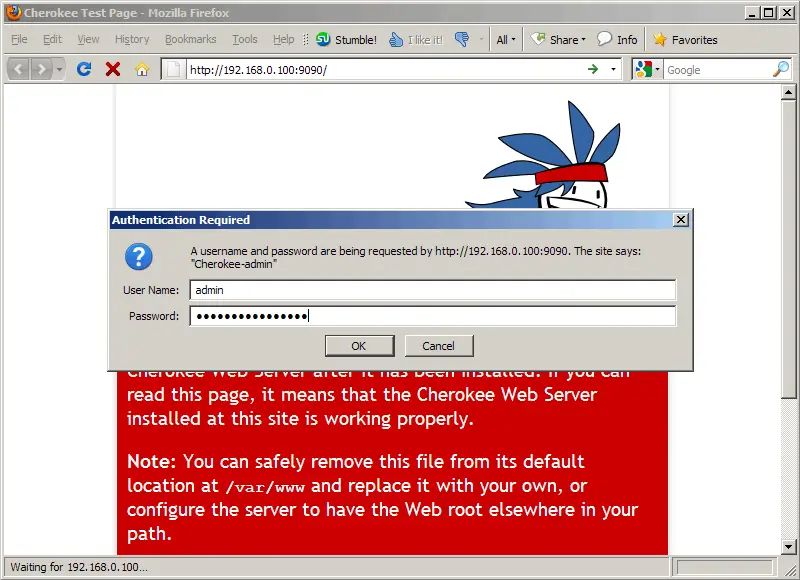Screen dimensions: 800x580
Task: Click the Cherokee mascot image
Action: click(545, 154)
